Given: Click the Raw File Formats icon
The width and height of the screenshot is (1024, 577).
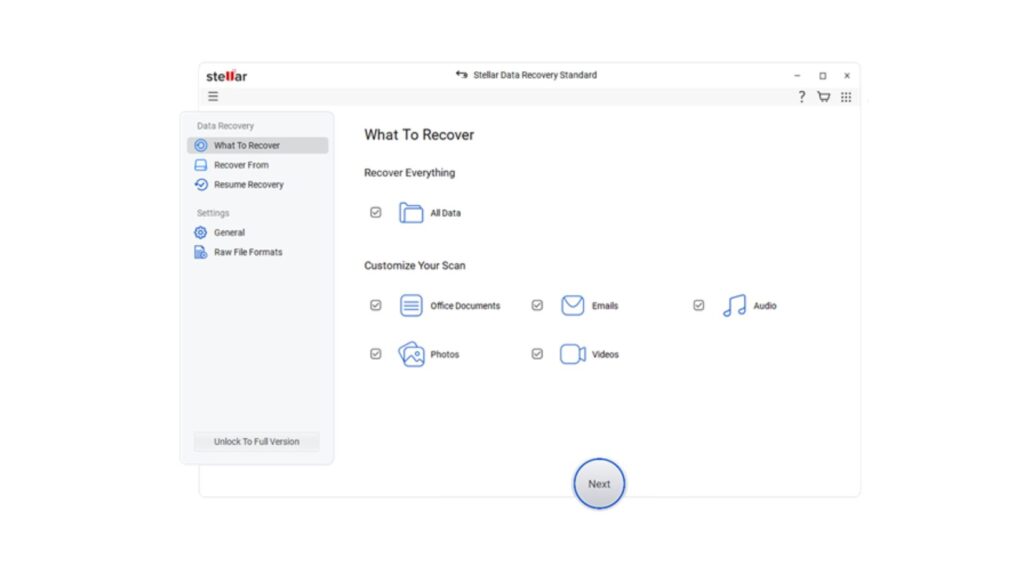Looking at the screenshot, I should pyautogui.click(x=200, y=252).
